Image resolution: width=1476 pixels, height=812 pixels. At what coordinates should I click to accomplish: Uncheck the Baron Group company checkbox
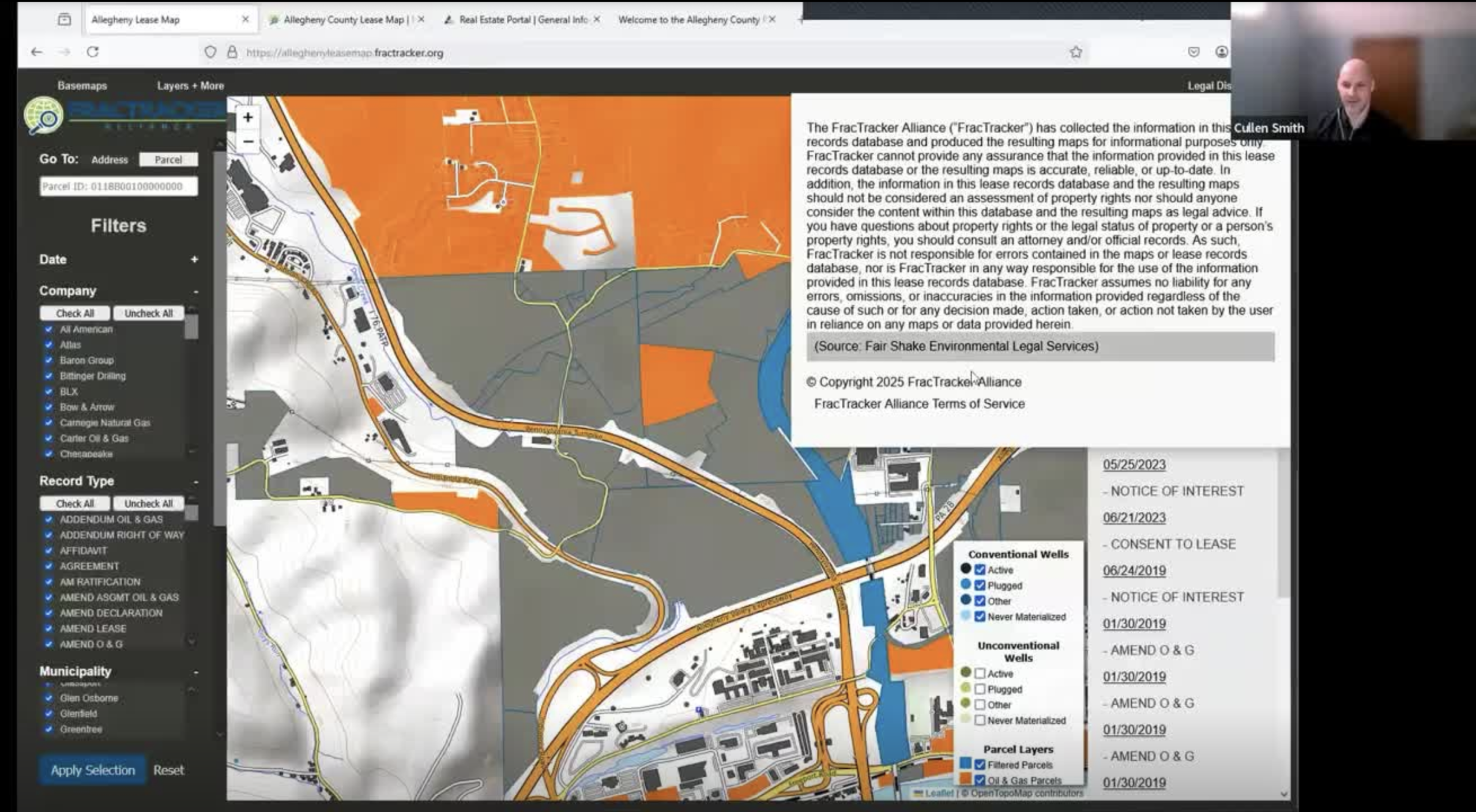click(49, 360)
